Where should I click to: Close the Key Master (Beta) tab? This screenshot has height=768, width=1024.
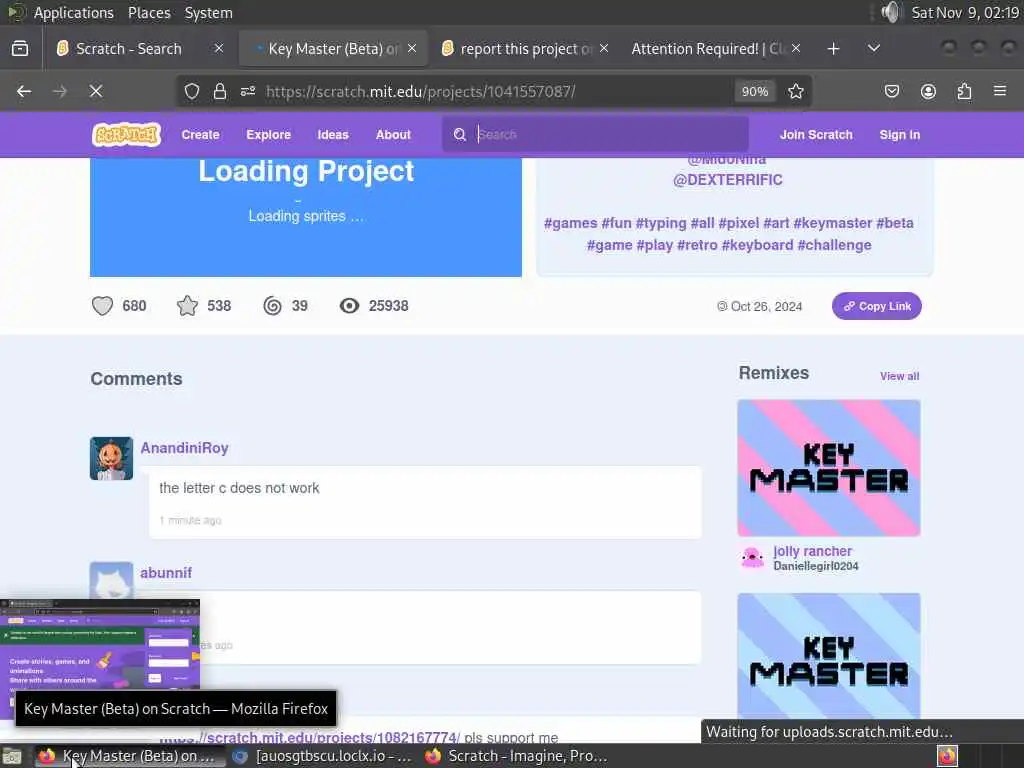(412, 48)
